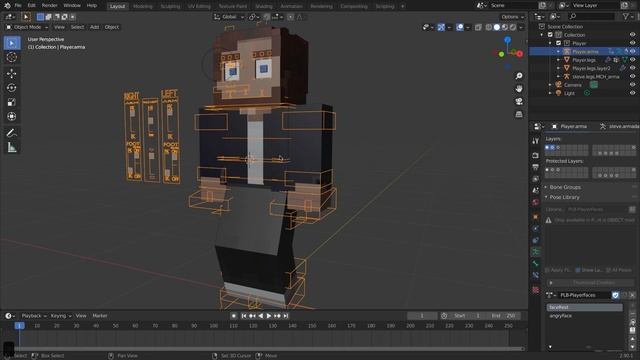Click the pan view hand icon

(x=519, y=89)
